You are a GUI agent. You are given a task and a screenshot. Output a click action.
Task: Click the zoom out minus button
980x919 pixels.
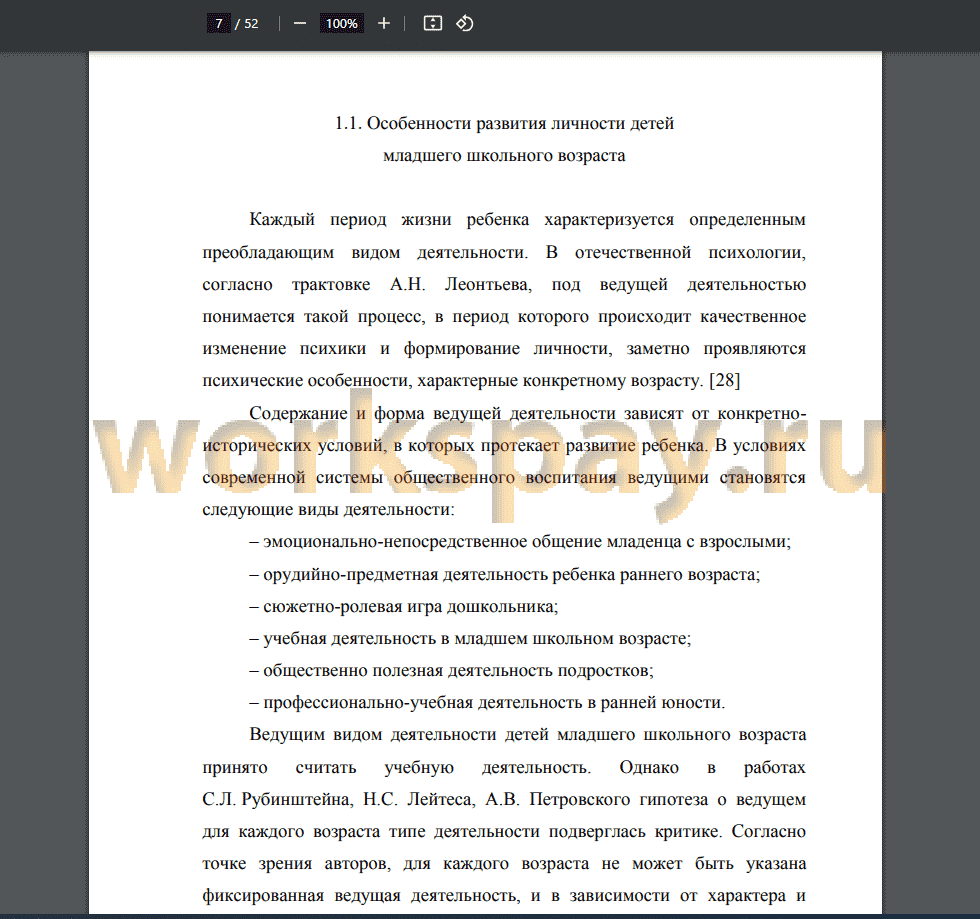point(300,24)
